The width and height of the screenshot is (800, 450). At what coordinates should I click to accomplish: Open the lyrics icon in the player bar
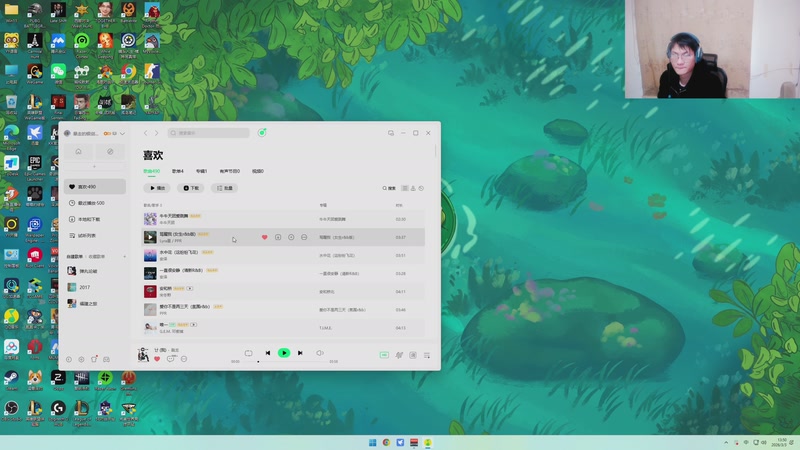coord(413,355)
